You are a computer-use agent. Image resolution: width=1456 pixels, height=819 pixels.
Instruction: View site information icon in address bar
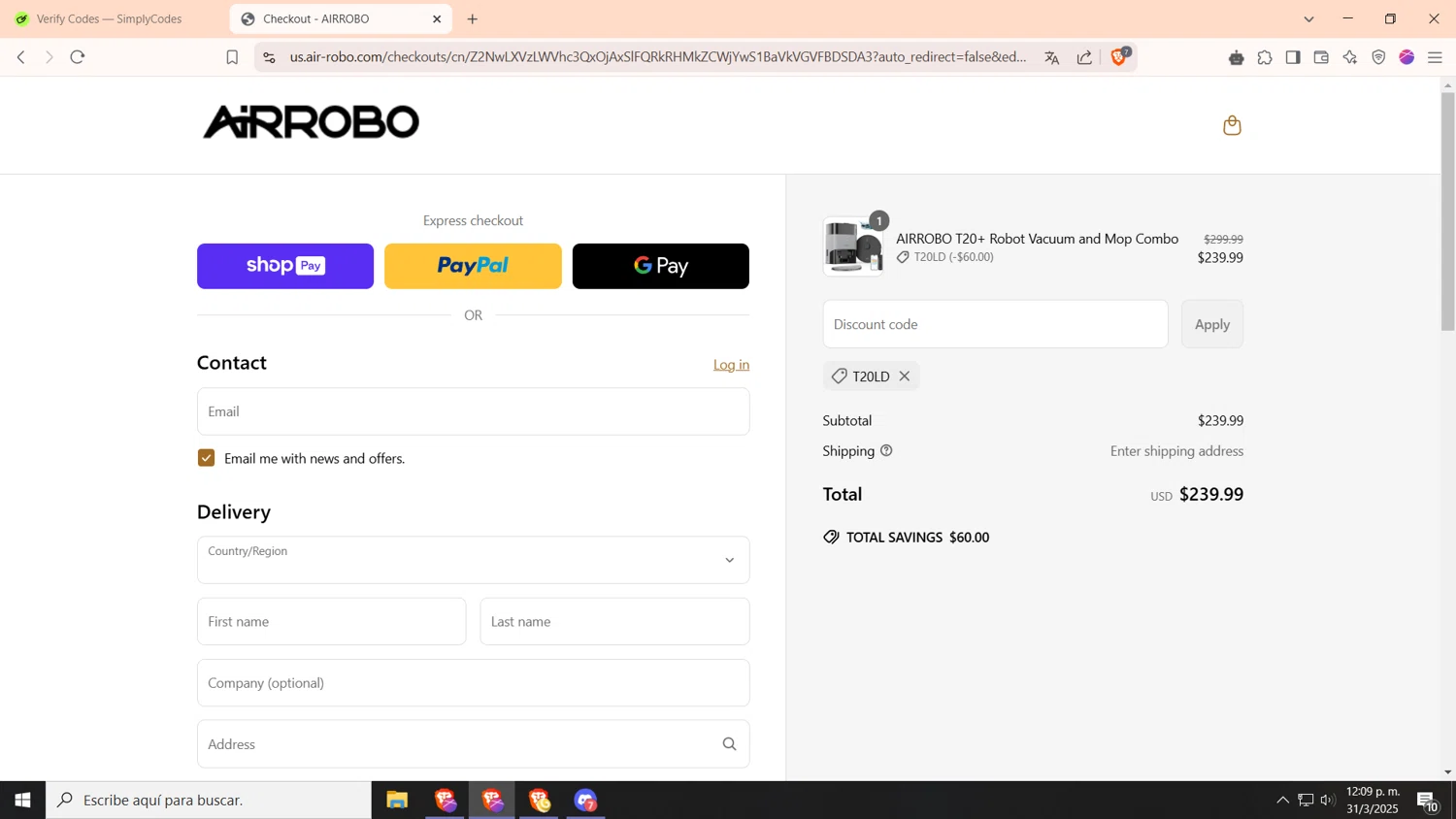click(270, 57)
